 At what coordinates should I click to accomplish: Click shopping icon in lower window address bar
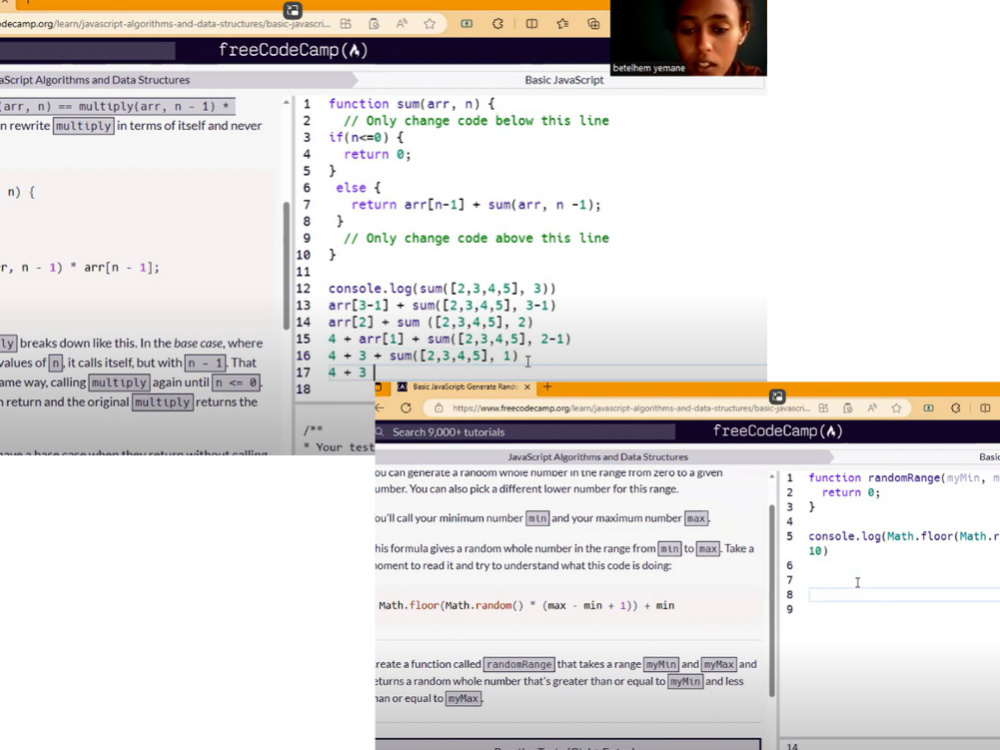click(848, 408)
